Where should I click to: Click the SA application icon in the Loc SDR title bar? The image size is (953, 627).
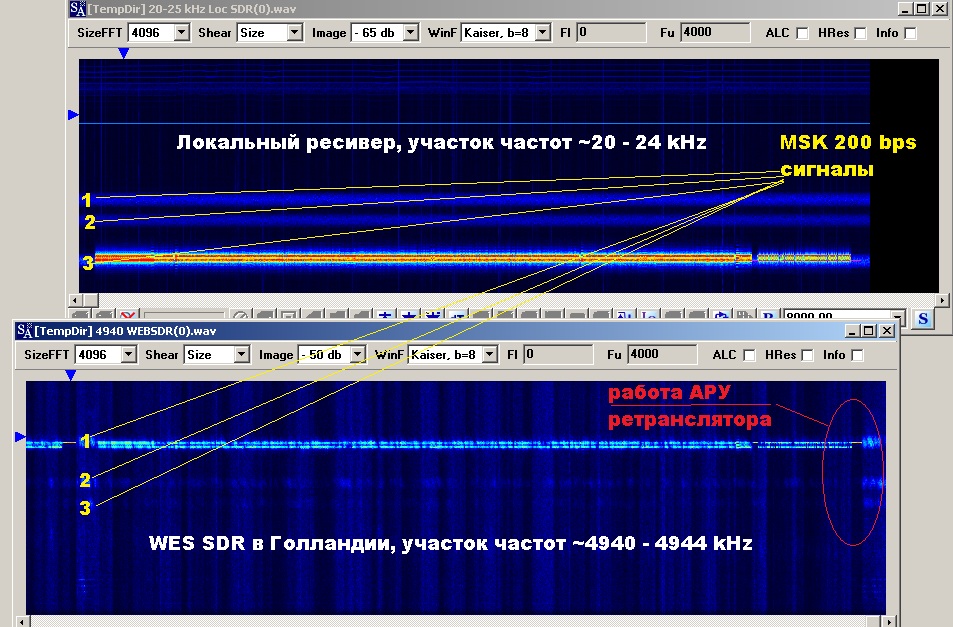(77, 9)
